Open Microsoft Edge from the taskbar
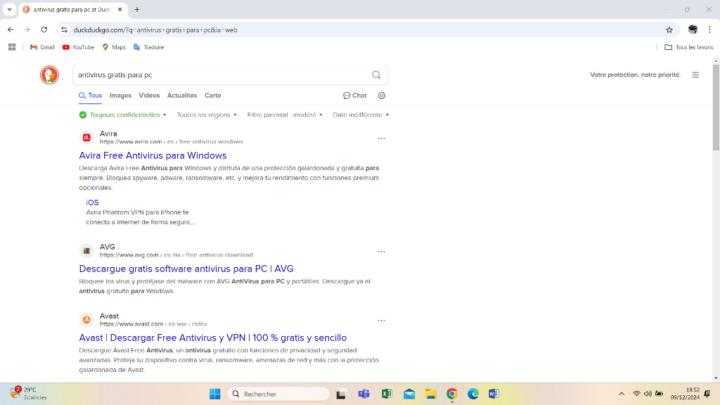Image resolution: width=720 pixels, height=405 pixels. pyautogui.click(x=473, y=394)
